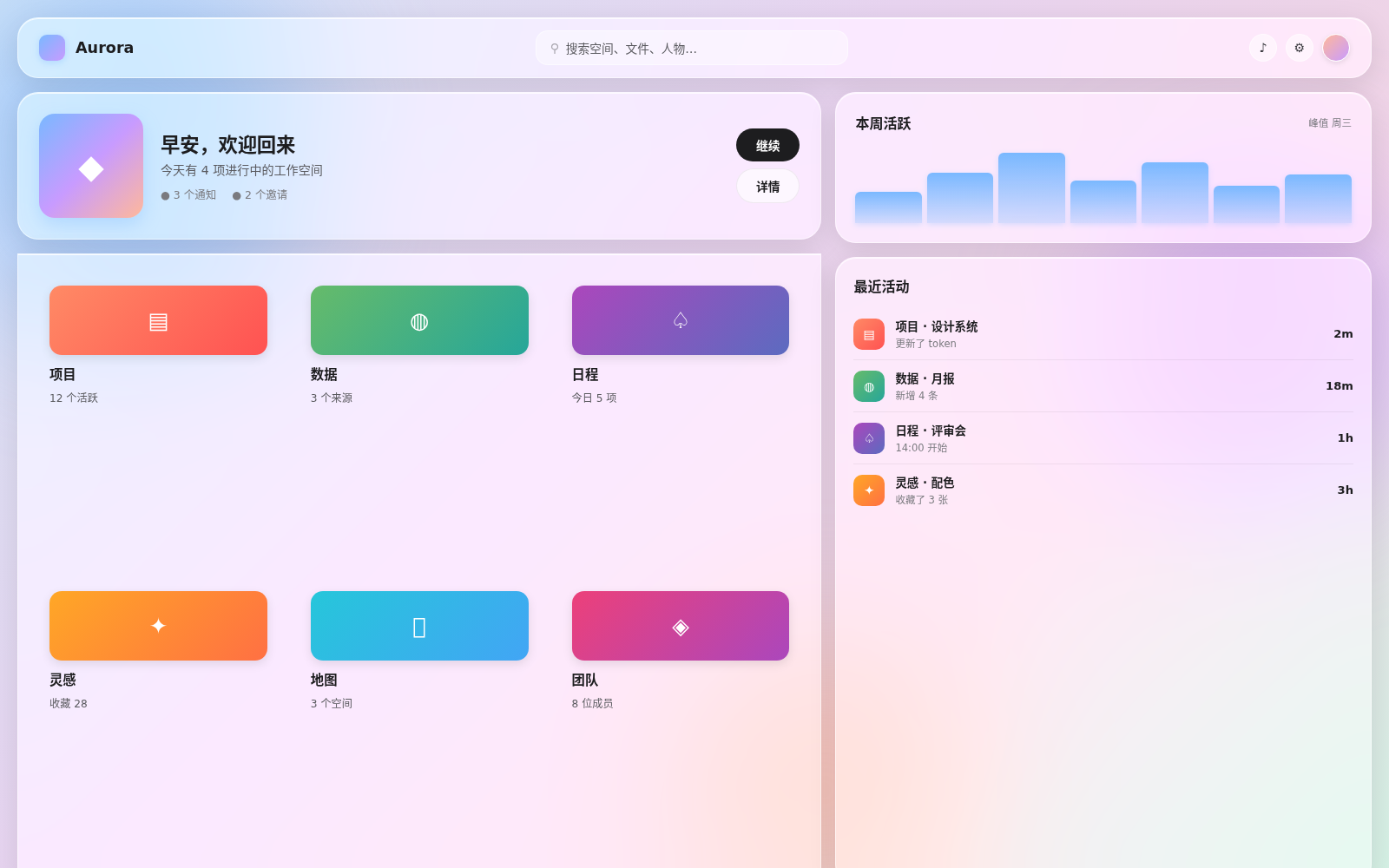Click the 峰值 周三 label
Image resolution: width=1389 pixels, height=868 pixels.
(x=1330, y=123)
